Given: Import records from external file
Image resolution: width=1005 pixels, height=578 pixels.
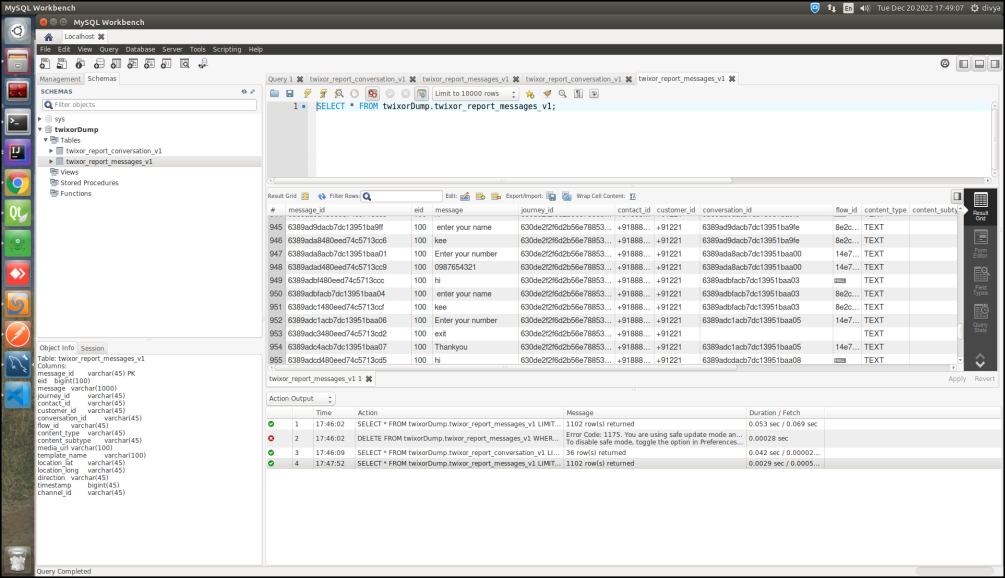Looking at the screenshot, I should (567, 196).
